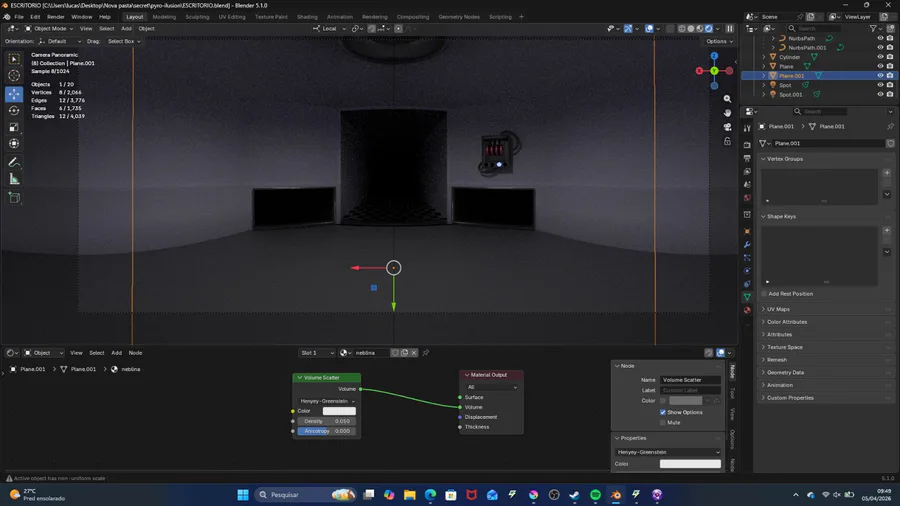Viewport: 900px width, 506px height.
Task: Add a new shape key with plus
Action: [x=887, y=230]
